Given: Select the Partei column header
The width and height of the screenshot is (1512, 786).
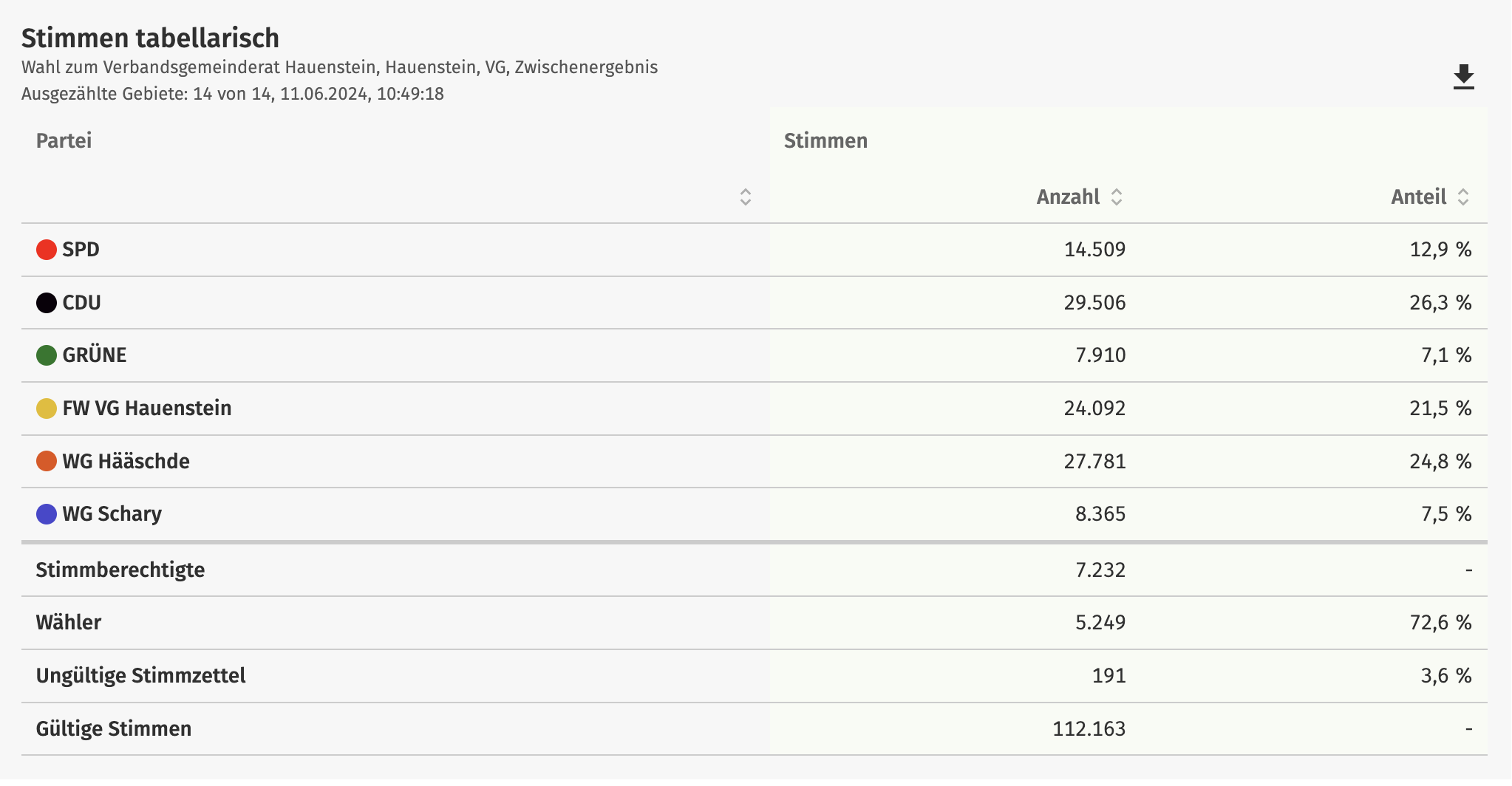Looking at the screenshot, I should point(64,140).
